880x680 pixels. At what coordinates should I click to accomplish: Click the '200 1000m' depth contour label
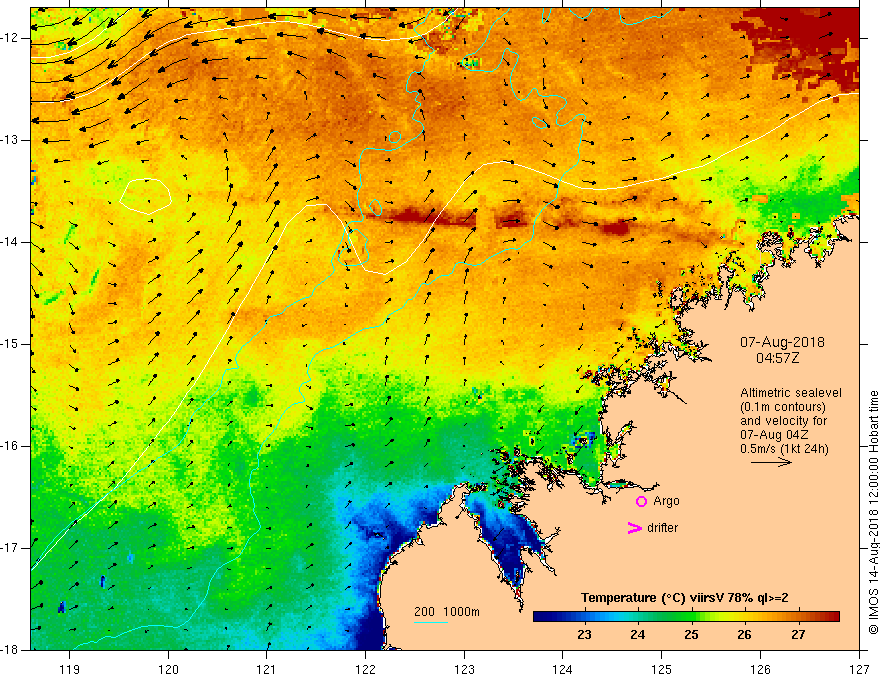[x=447, y=612]
